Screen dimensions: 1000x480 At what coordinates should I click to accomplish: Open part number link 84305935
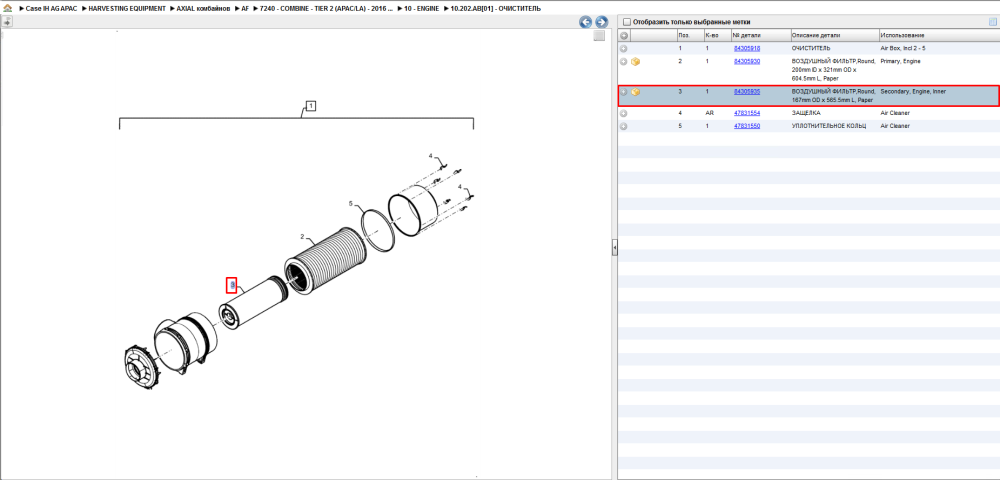click(x=747, y=91)
